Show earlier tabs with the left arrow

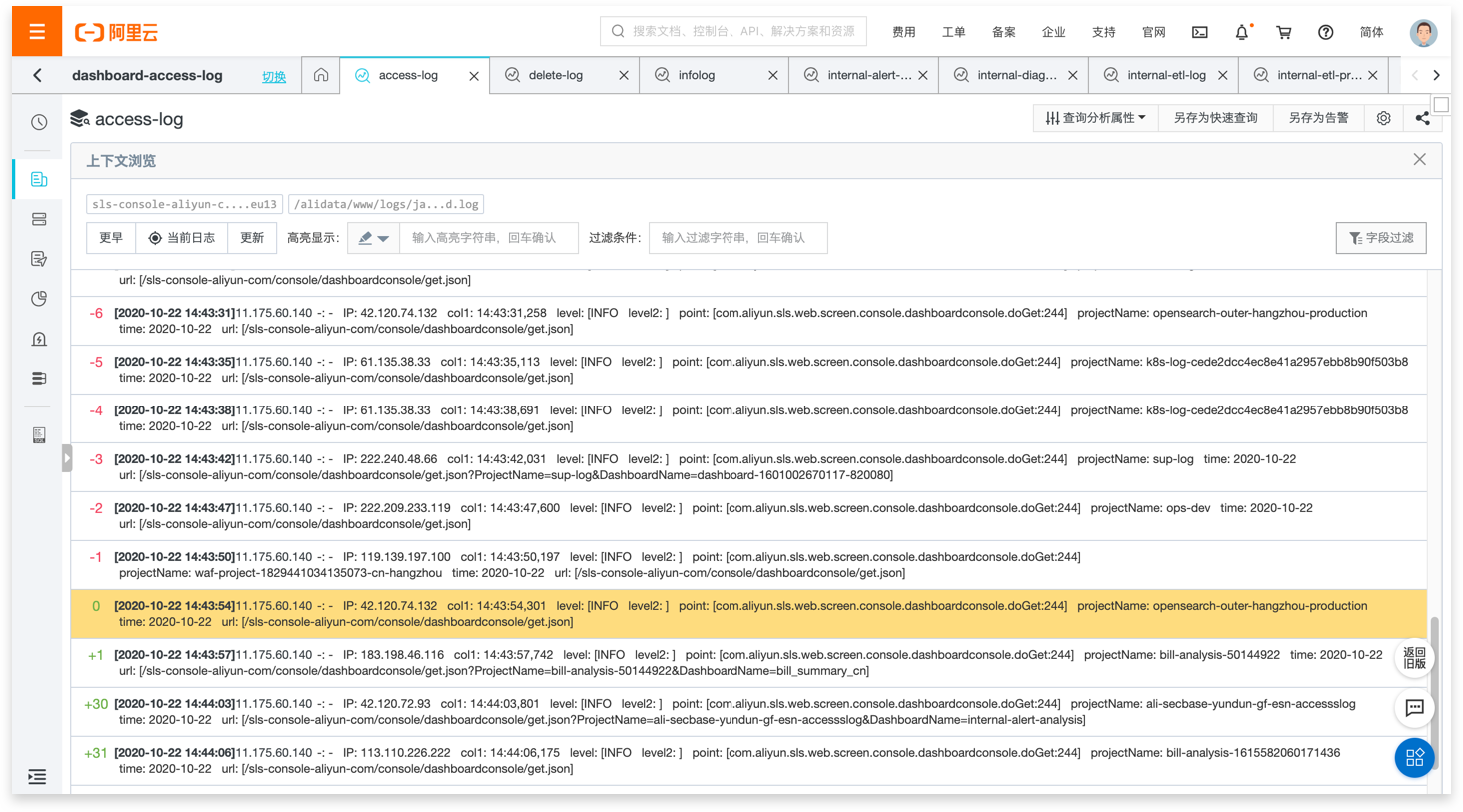pos(1414,75)
